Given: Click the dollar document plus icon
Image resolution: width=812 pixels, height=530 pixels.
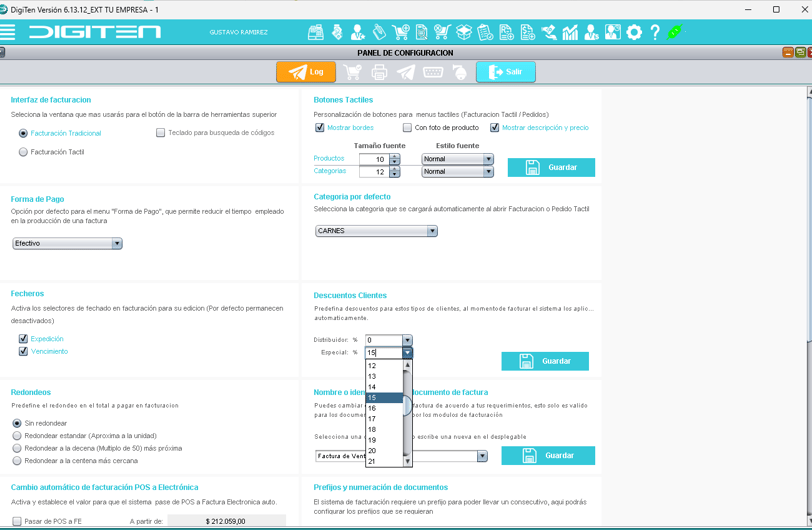Looking at the screenshot, I should [528, 32].
